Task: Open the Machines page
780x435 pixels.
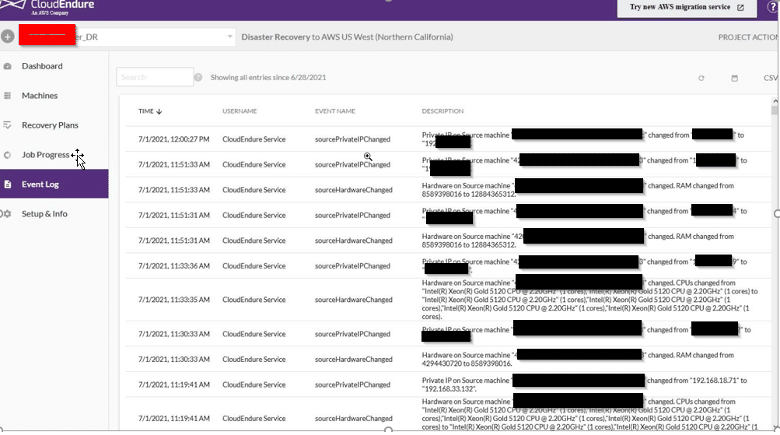Action: (x=39, y=96)
